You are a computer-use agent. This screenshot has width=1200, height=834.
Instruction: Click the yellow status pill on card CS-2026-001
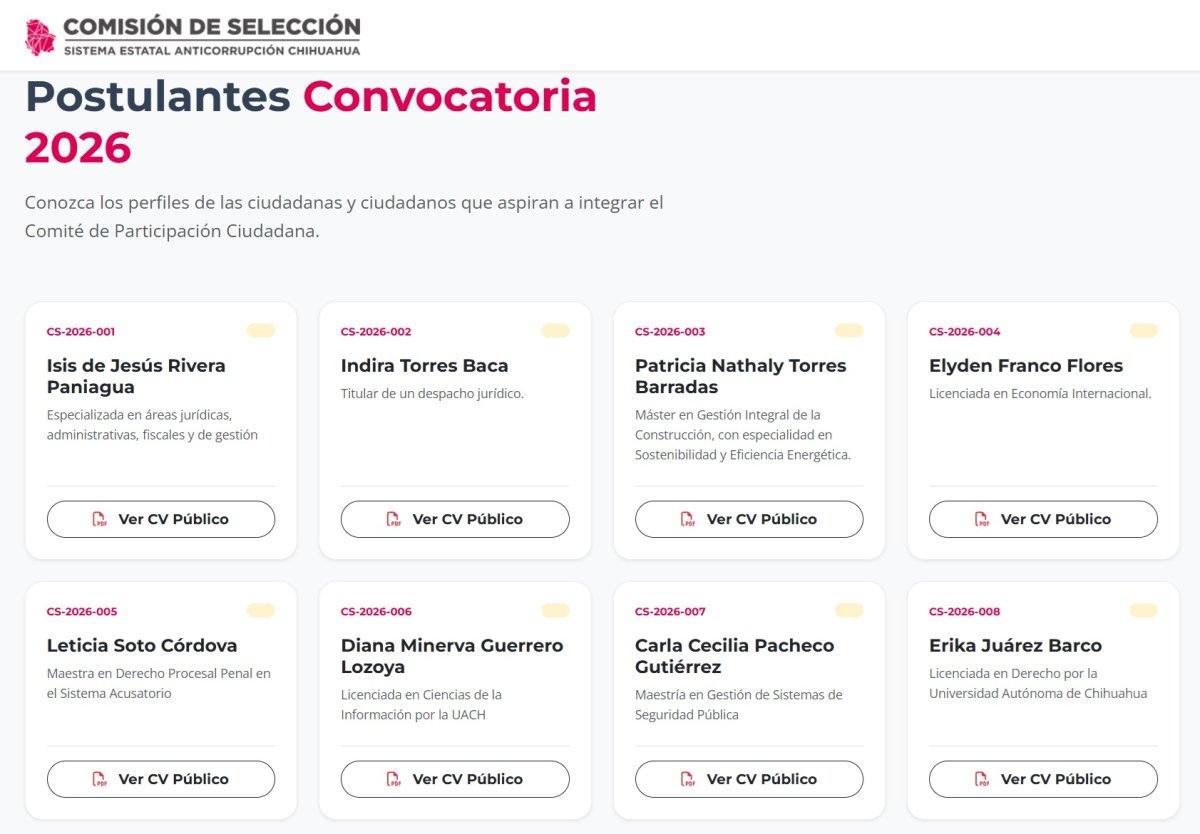tap(261, 331)
